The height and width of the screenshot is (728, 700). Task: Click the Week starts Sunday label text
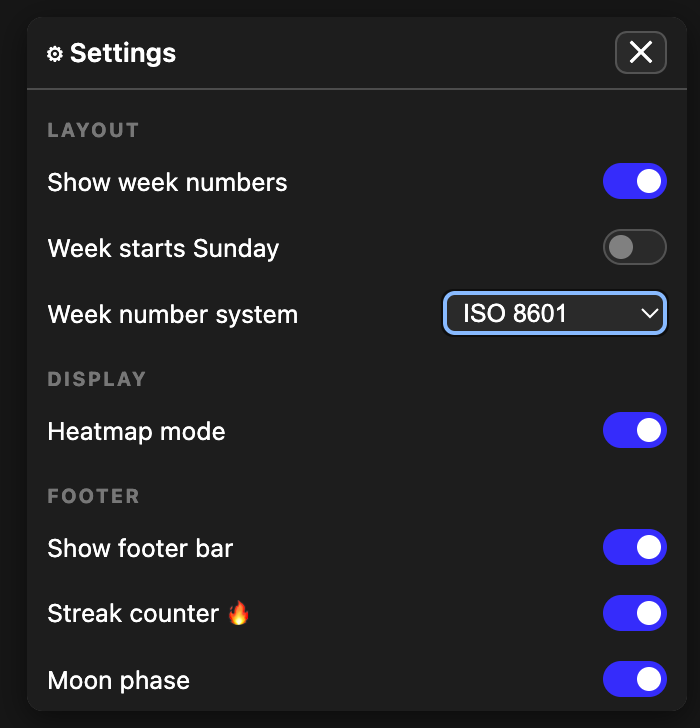point(163,248)
